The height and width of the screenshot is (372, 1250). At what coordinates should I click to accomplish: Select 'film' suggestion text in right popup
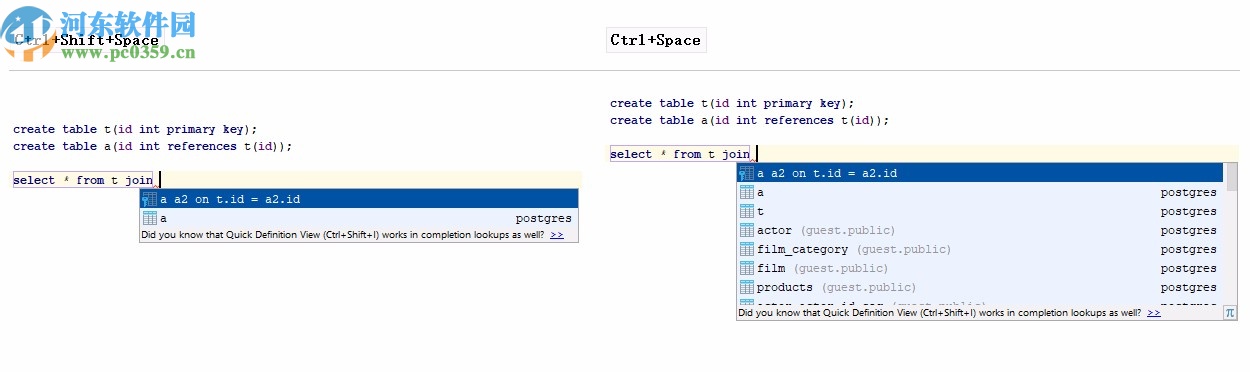pyautogui.click(x=771, y=268)
